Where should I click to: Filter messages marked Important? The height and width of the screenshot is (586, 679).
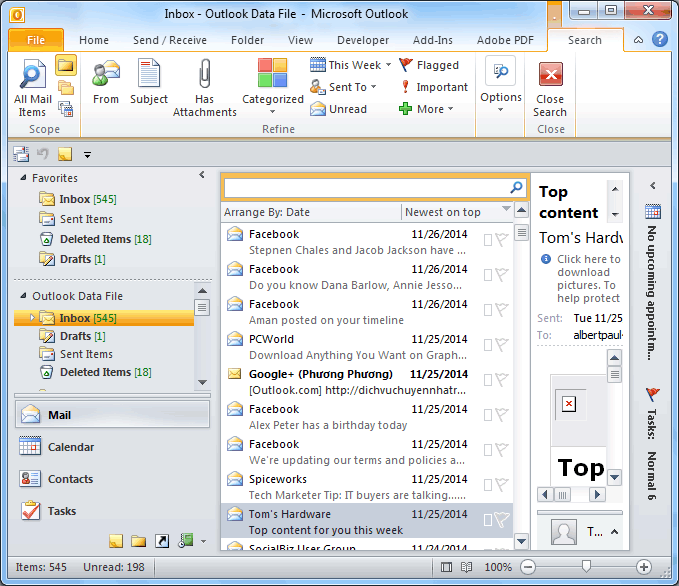pos(434,87)
